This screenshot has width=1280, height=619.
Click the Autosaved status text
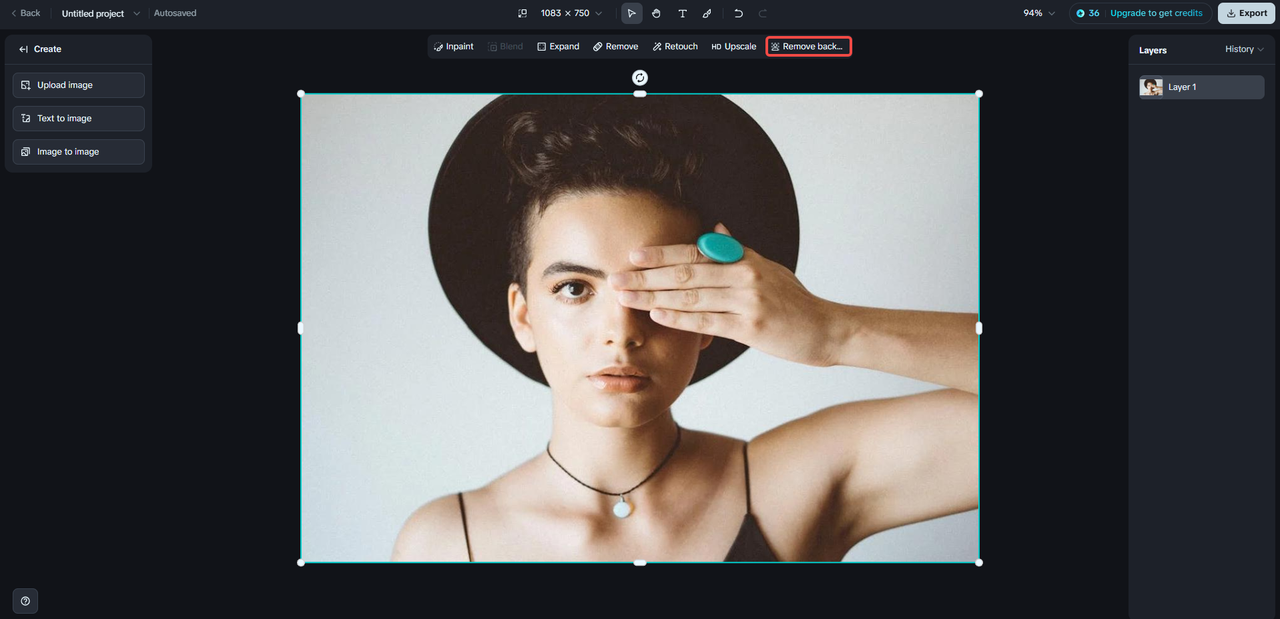point(175,13)
